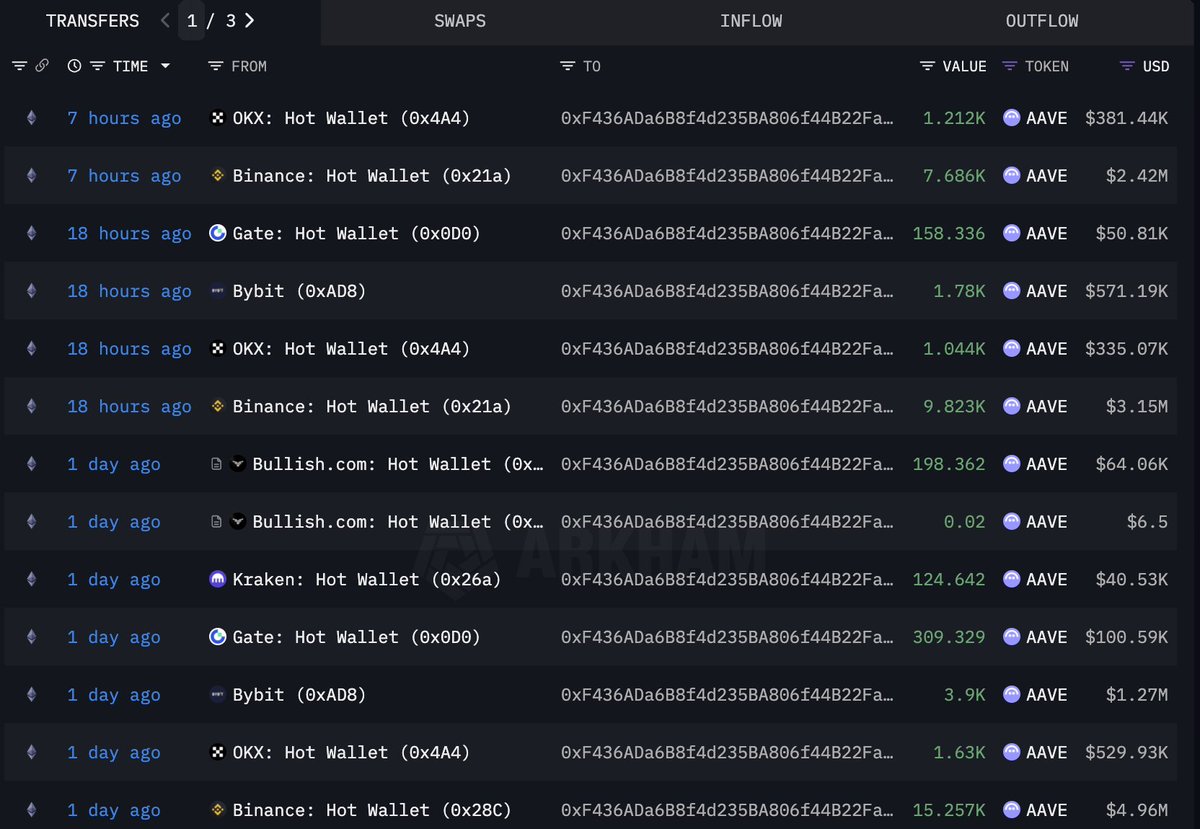Open Bullish.com: Hot Wallet in 198.362 row

point(399,464)
